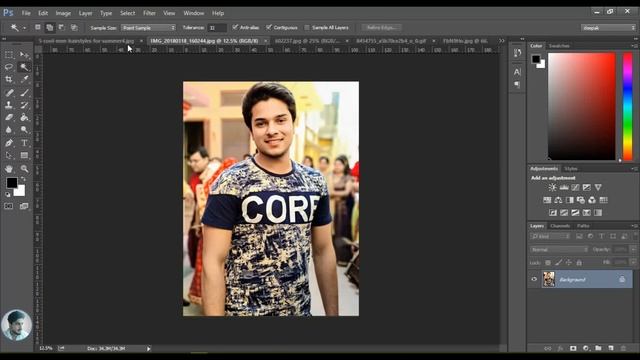This screenshot has height=360, width=640.
Task: Click the Tolerance input field
Action: (217, 28)
